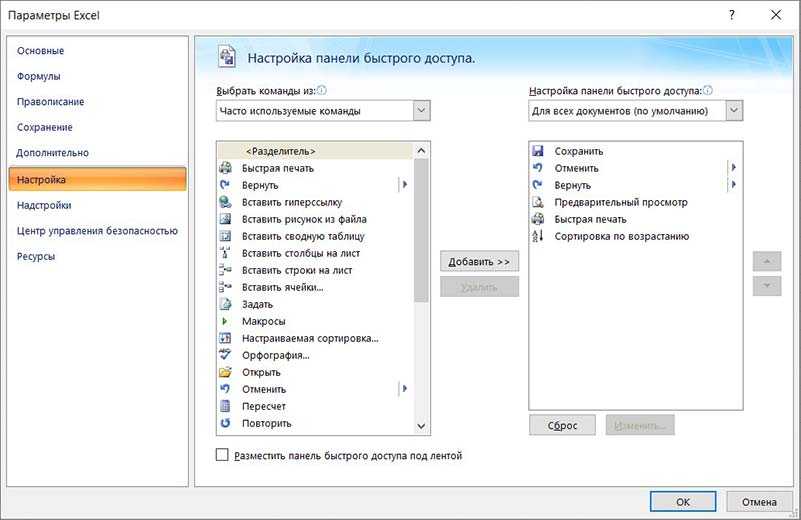The height and width of the screenshot is (520, 801).
Task: Click the Save diskette icon in right list
Action: click(x=537, y=151)
